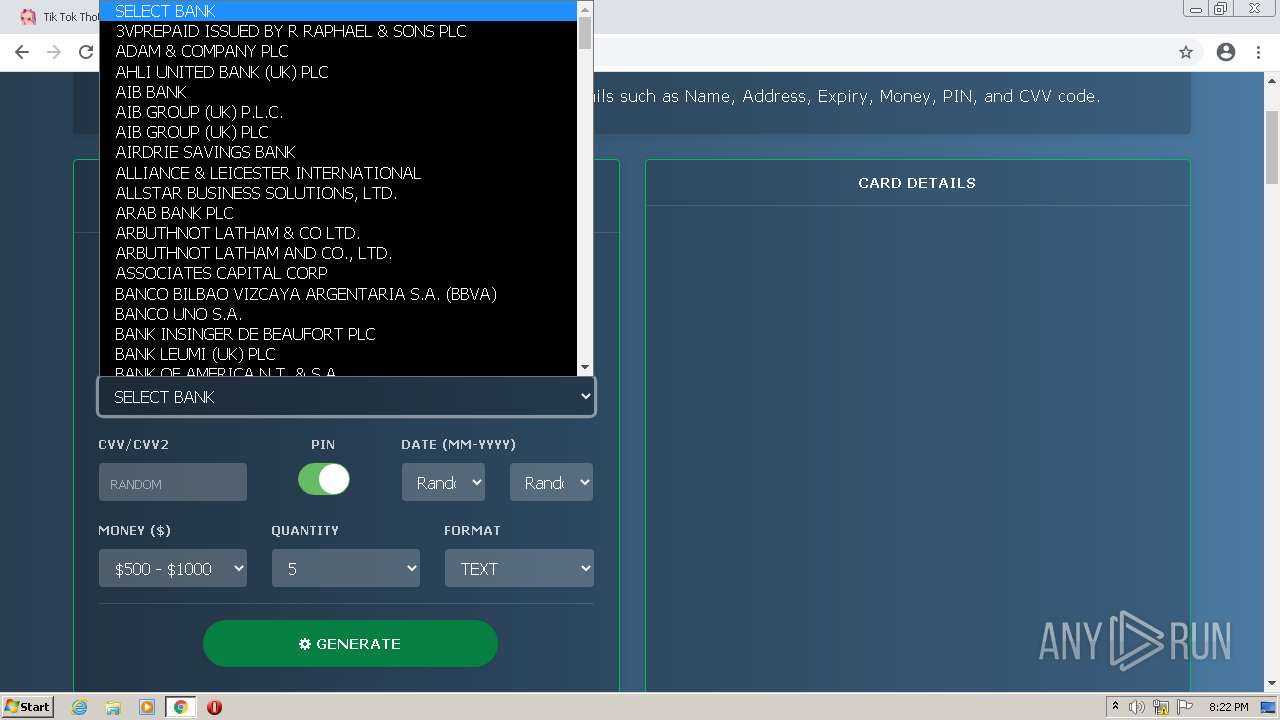Reload the page
The image size is (1280, 720).
[x=86, y=52]
